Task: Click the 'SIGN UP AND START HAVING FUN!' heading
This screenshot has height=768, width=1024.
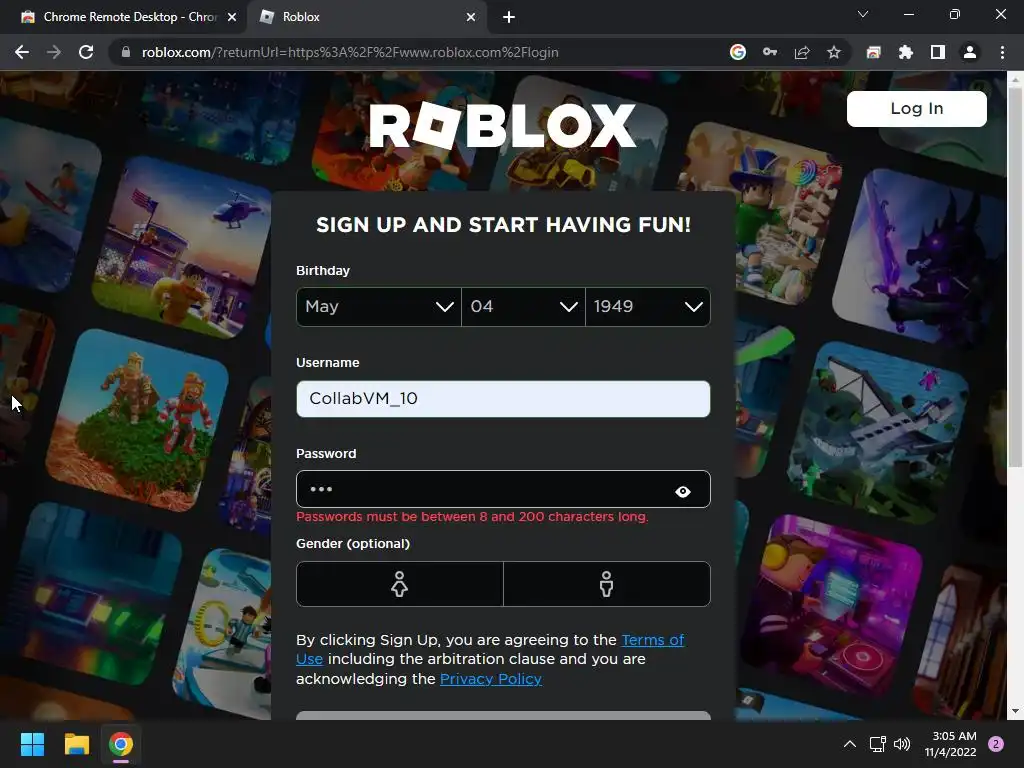Action: [504, 225]
